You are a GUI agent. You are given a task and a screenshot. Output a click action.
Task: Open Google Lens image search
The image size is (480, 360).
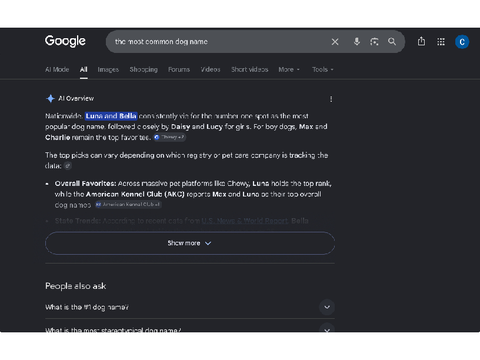tap(374, 42)
